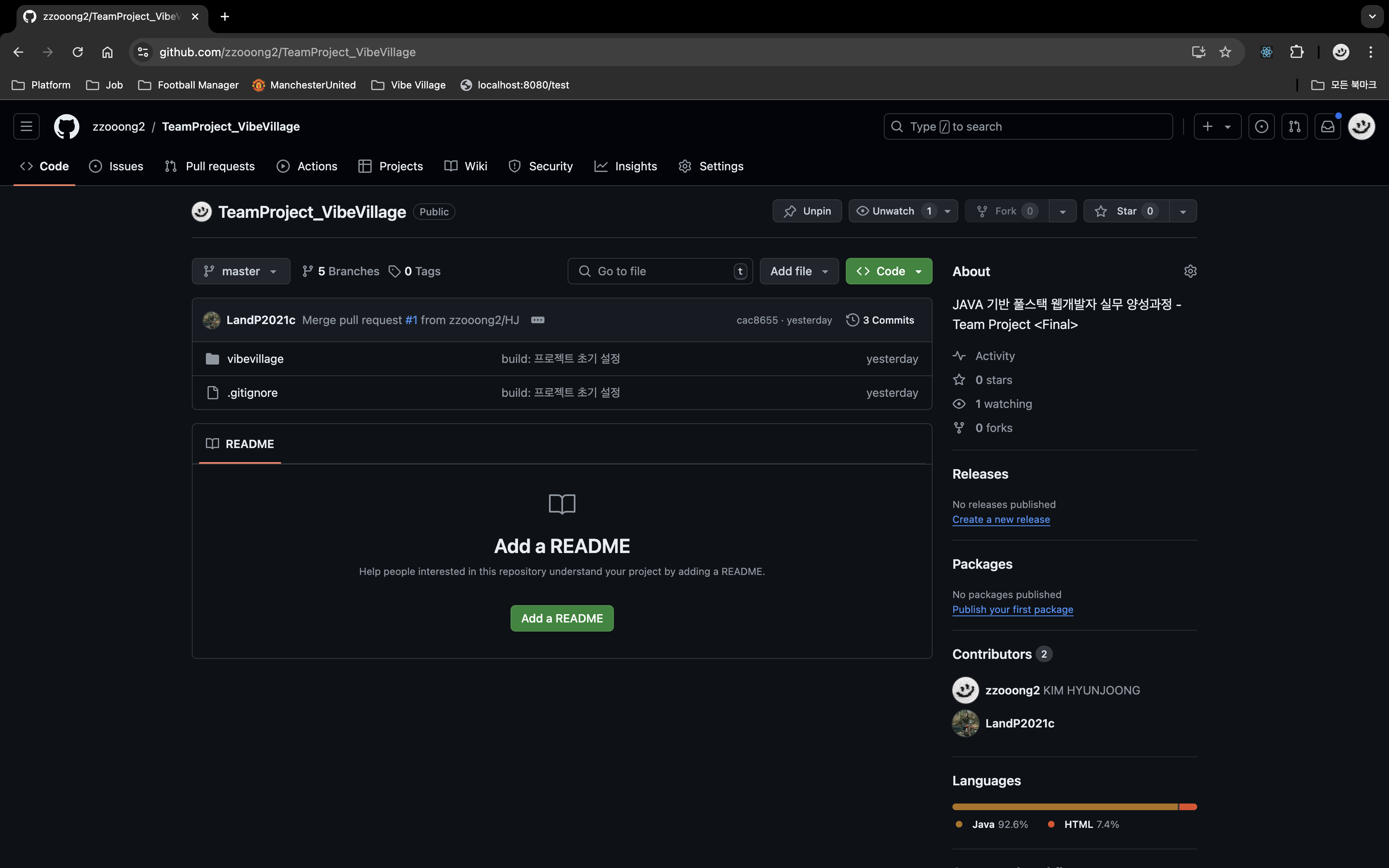Click the LandP2021c contributor avatar in sidebar

(965, 723)
